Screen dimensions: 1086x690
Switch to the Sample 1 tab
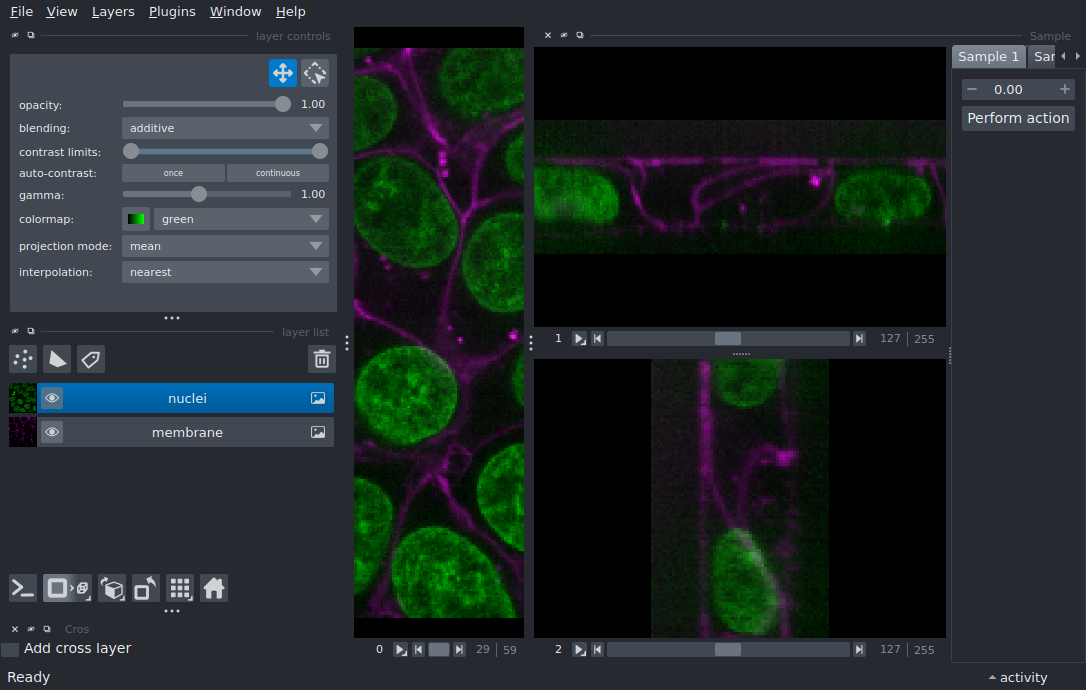click(988, 57)
